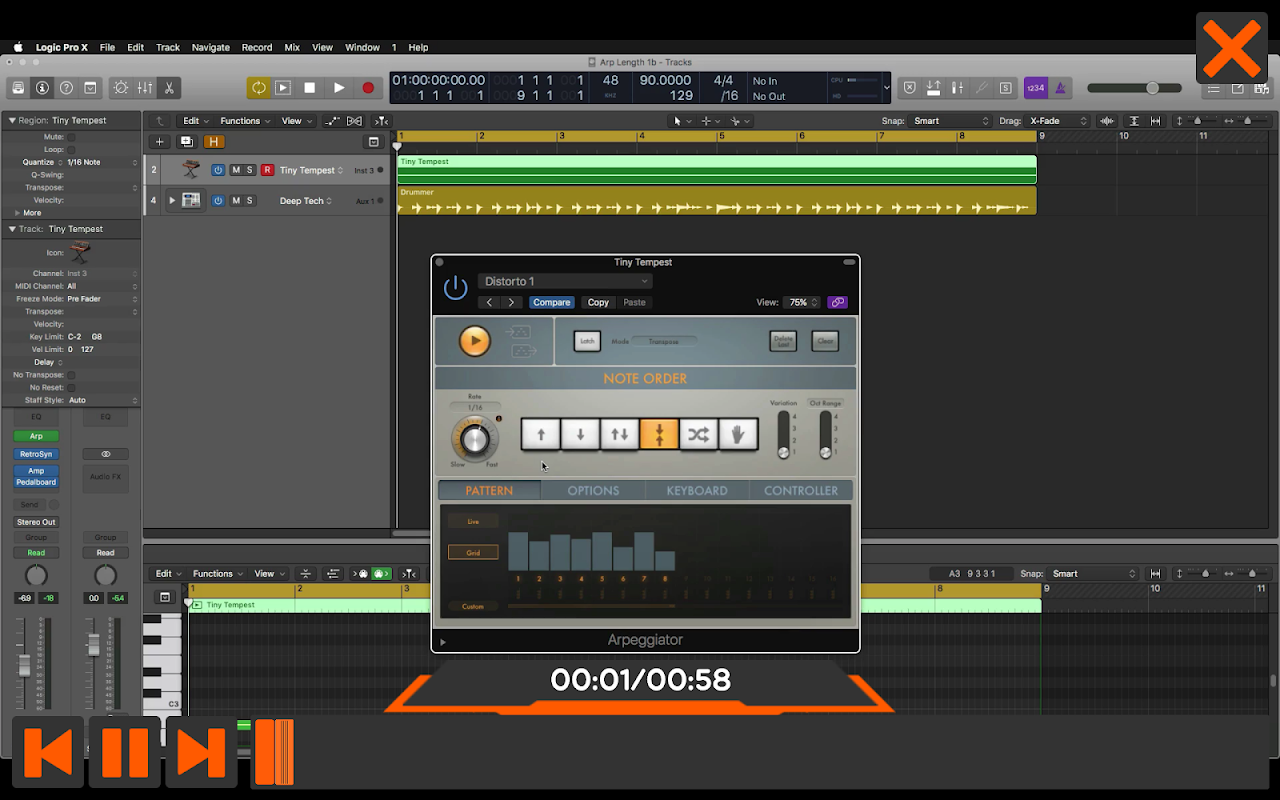Expand the More section in Region inspector
This screenshot has width=1280, height=800.
(x=28, y=213)
